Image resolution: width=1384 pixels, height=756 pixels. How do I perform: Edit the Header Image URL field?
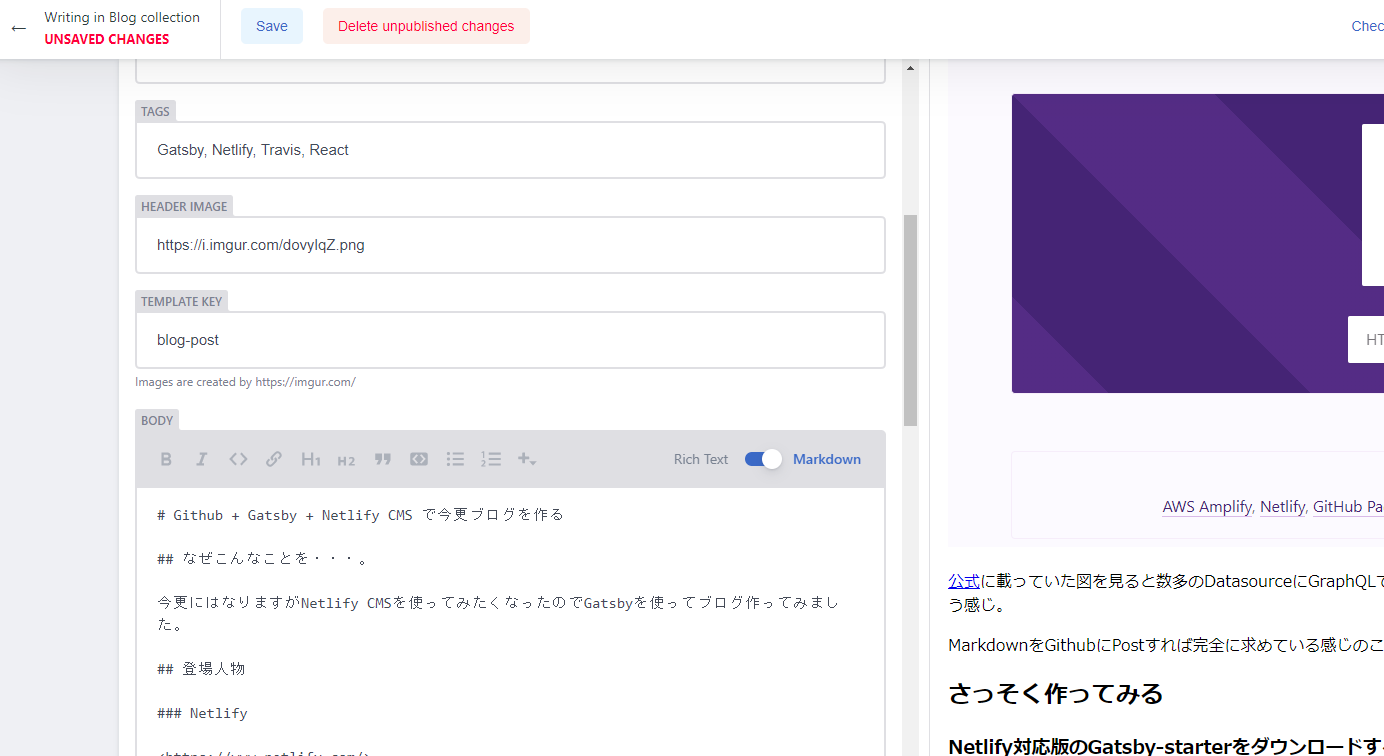pyautogui.click(x=510, y=244)
